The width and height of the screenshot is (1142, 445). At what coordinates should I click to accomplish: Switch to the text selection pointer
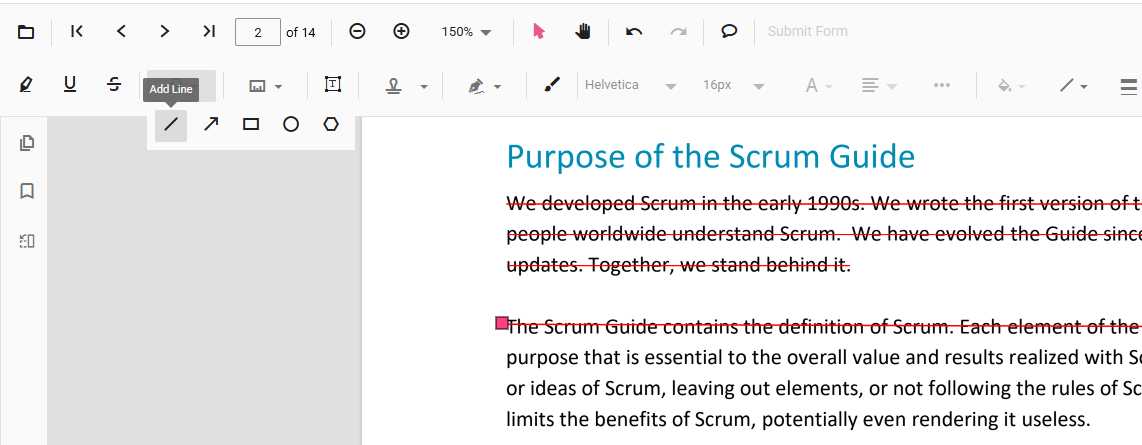[x=539, y=31]
